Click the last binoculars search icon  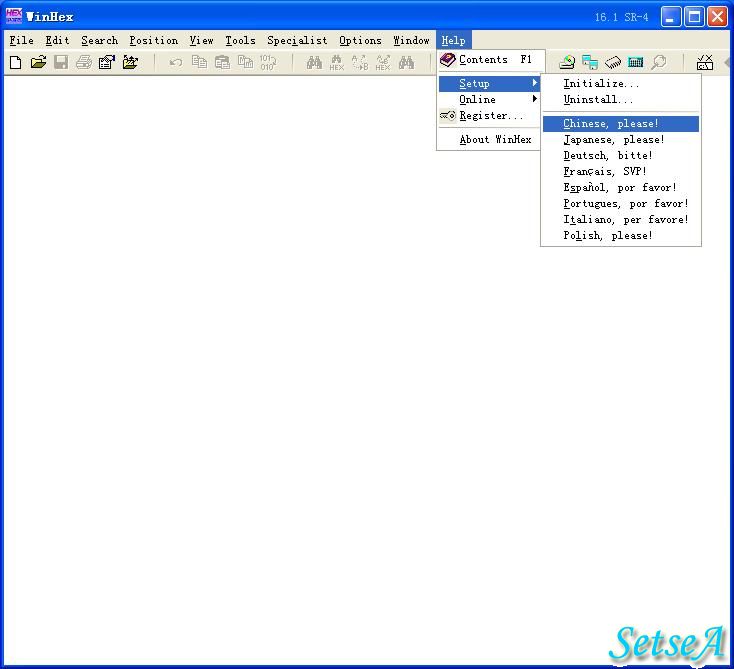coord(406,62)
